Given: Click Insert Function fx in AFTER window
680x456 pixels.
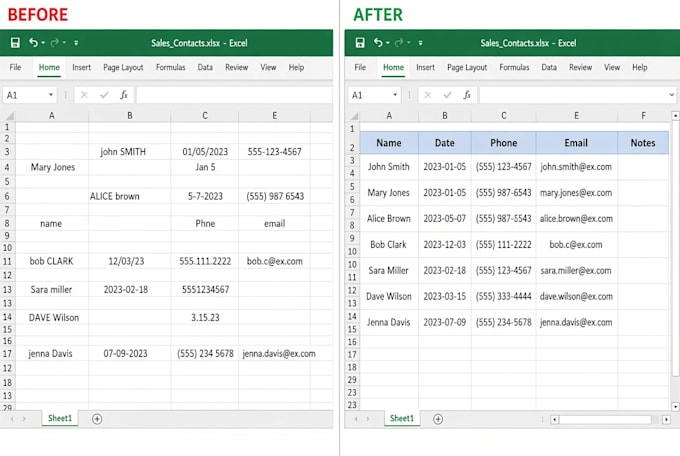Looking at the screenshot, I should 467,95.
